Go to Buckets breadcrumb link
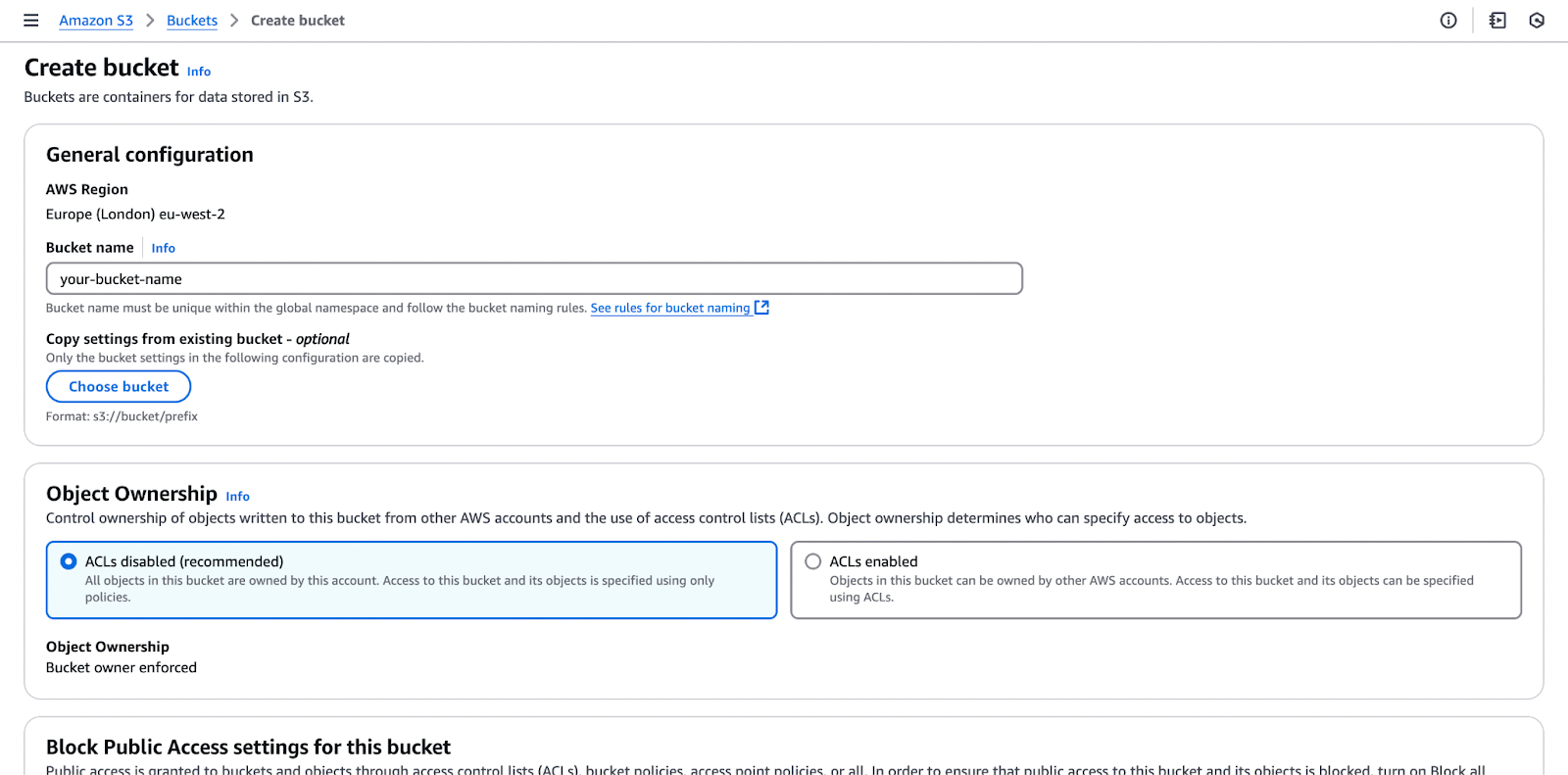 pyautogui.click(x=192, y=21)
